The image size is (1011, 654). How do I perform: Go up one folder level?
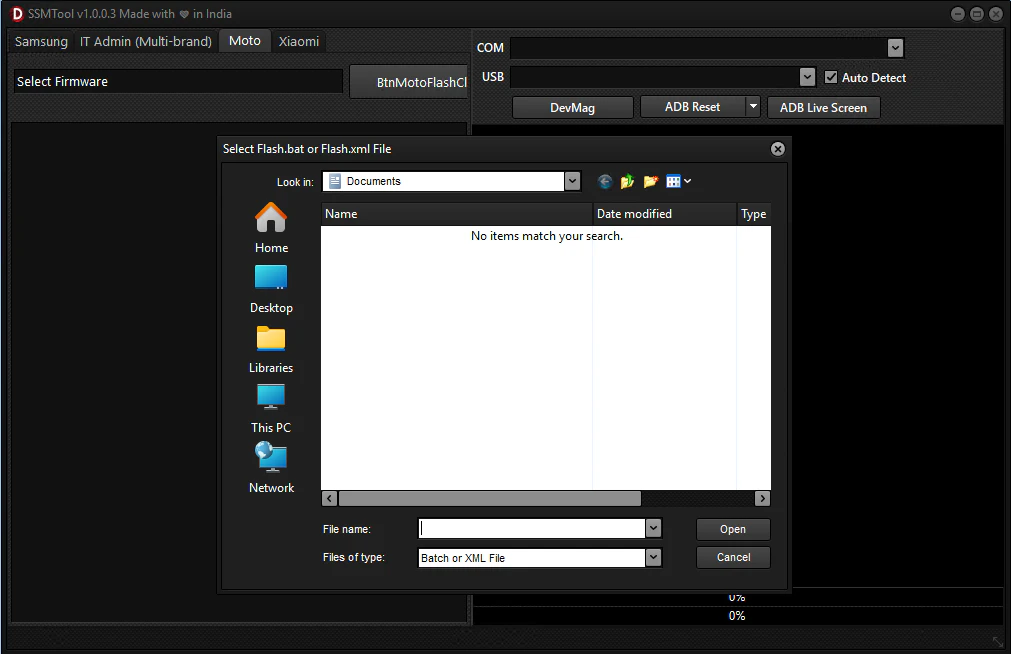point(628,181)
